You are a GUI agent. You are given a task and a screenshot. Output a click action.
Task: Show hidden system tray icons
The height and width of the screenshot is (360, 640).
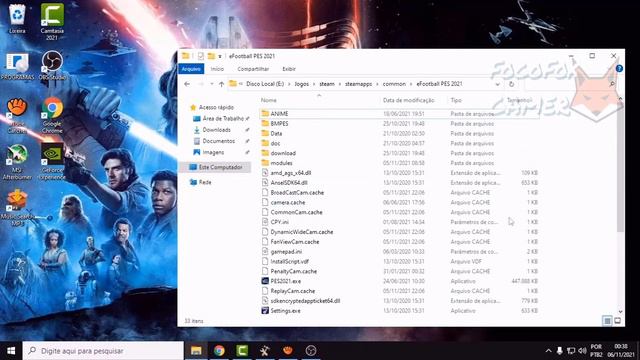[548, 351]
